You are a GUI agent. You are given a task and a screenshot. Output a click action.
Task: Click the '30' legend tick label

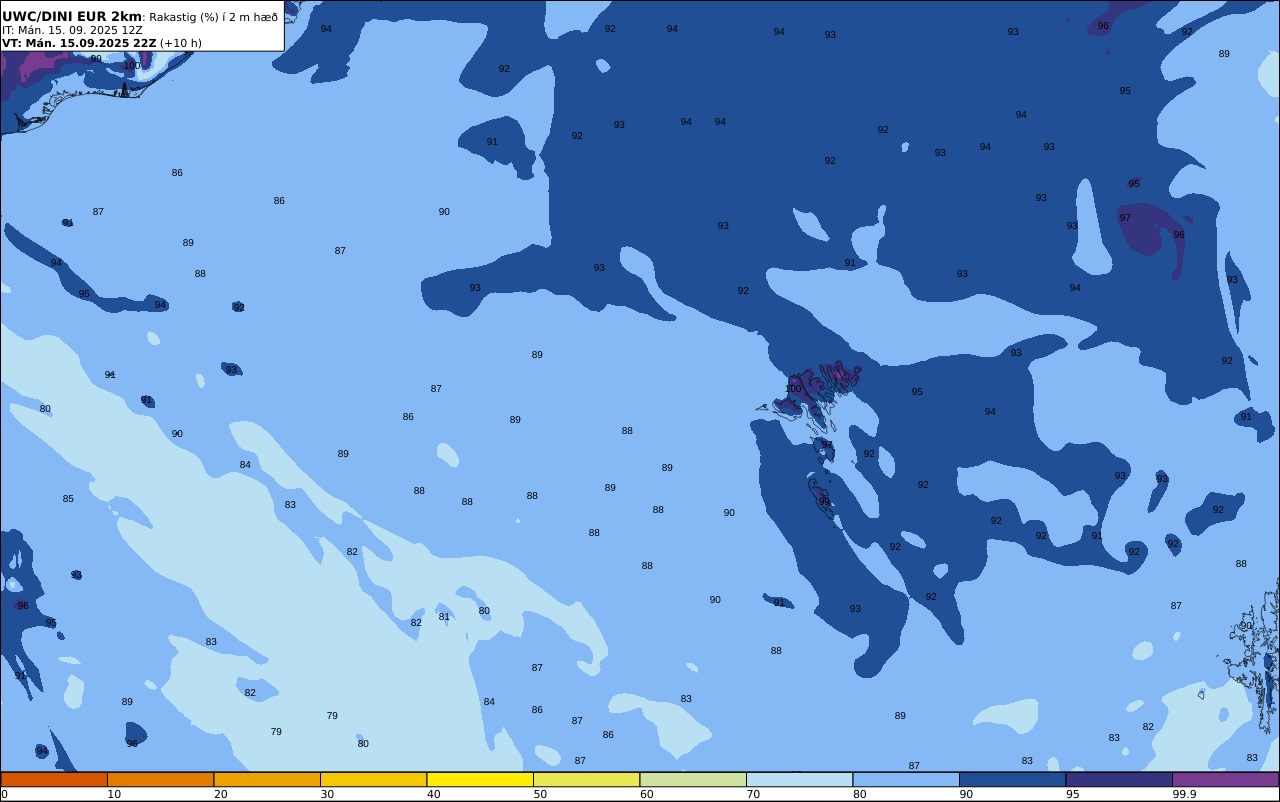click(327, 794)
